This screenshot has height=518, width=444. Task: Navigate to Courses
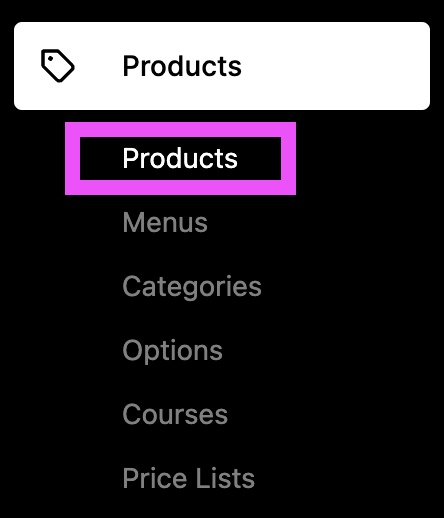pos(175,414)
